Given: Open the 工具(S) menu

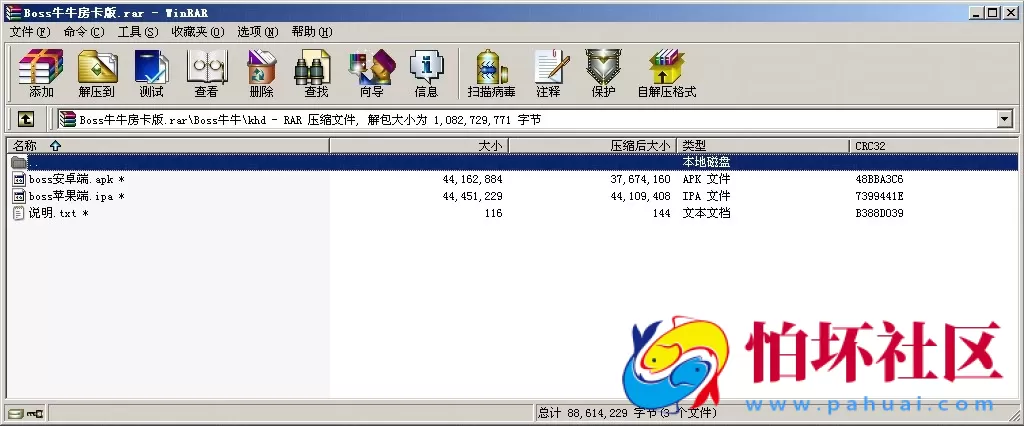Looking at the screenshot, I should tap(138, 31).
